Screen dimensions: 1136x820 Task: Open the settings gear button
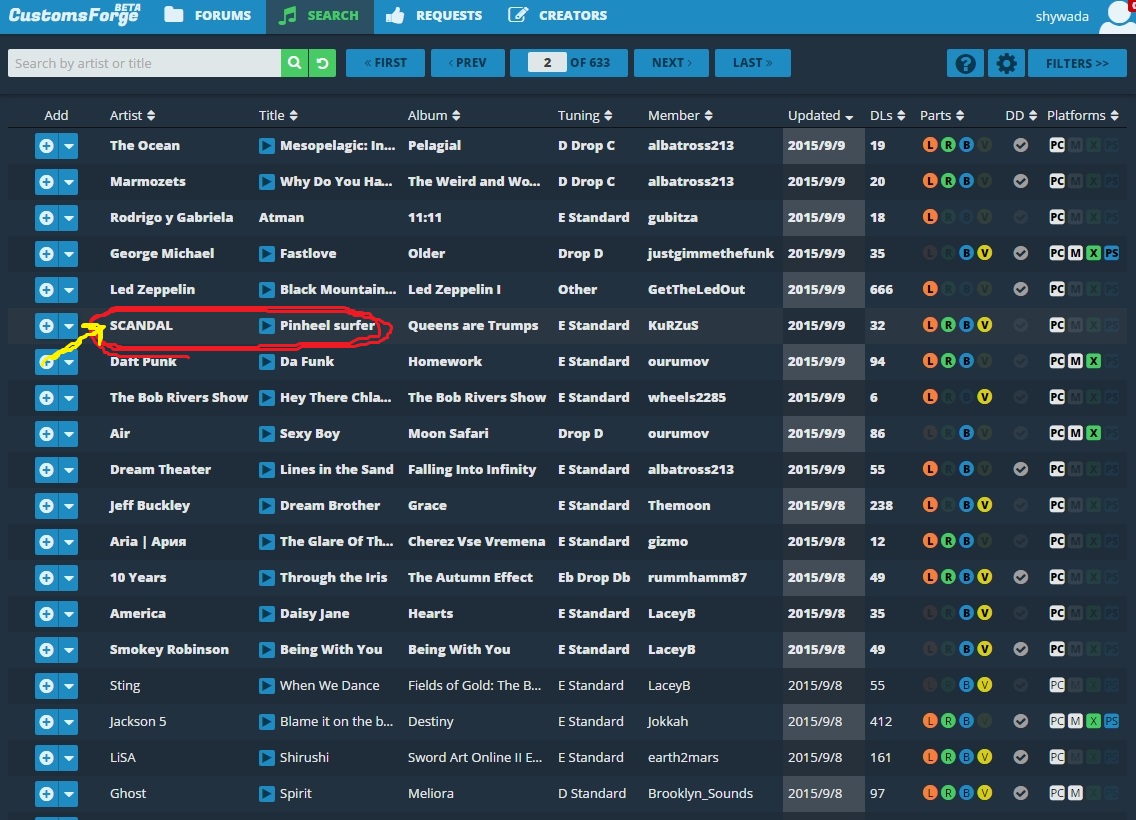point(1006,63)
